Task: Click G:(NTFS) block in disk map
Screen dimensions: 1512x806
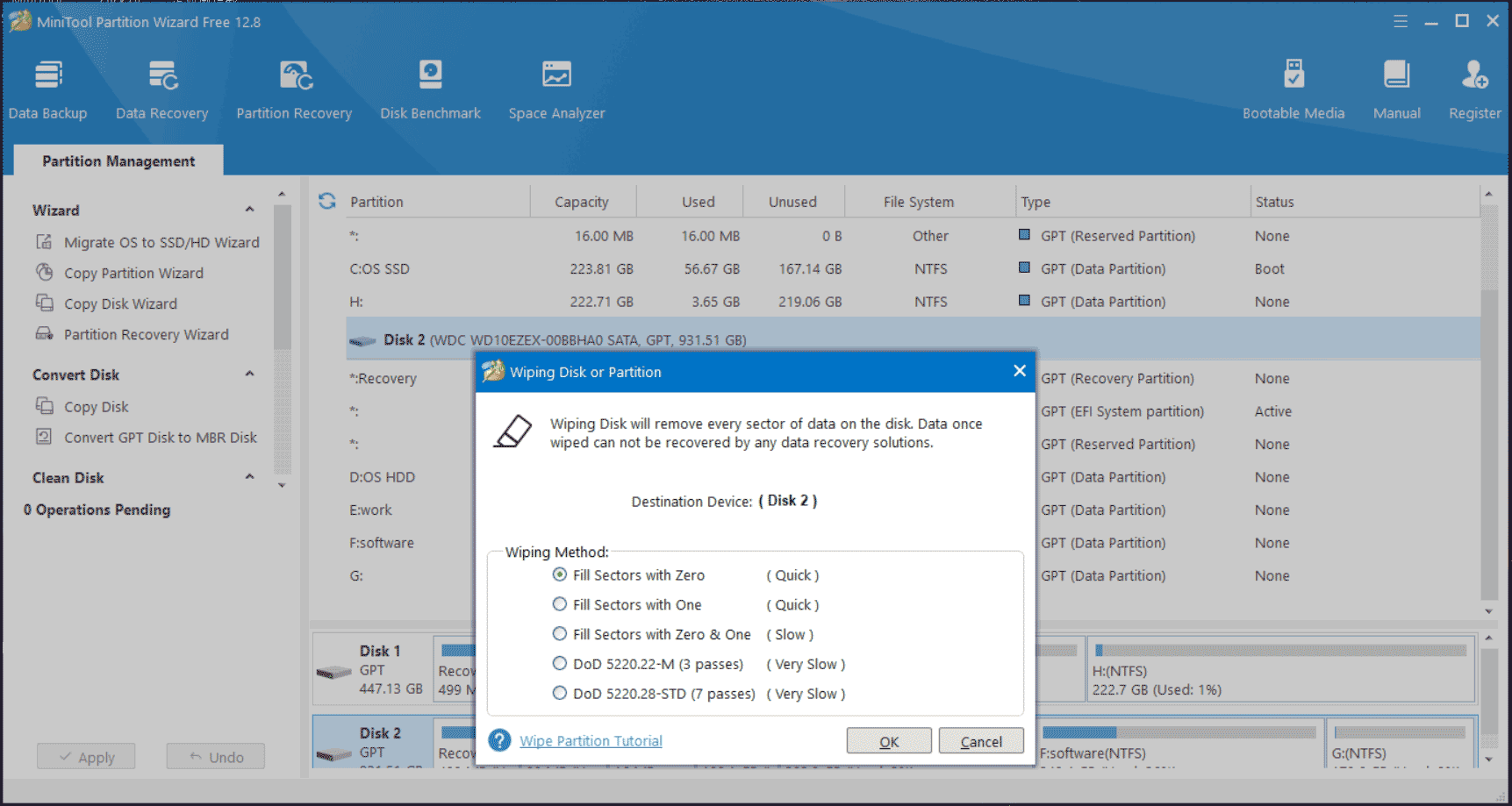Action: coord(1400,744)
